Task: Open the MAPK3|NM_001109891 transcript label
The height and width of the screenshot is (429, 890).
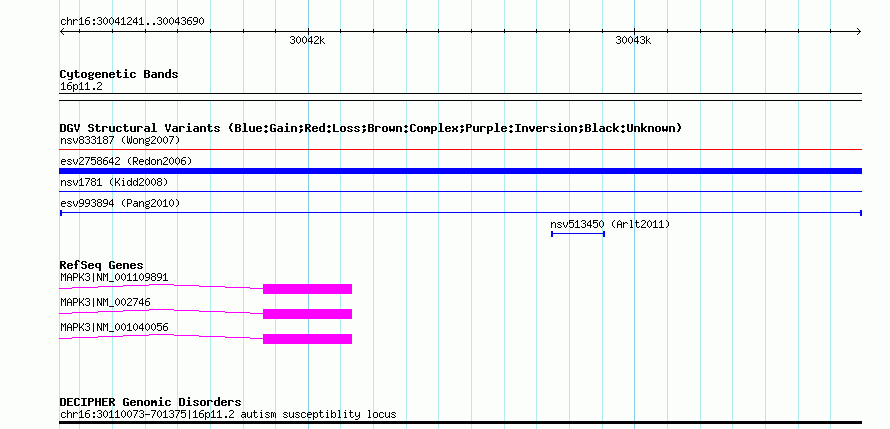Action: click(114, 277)
